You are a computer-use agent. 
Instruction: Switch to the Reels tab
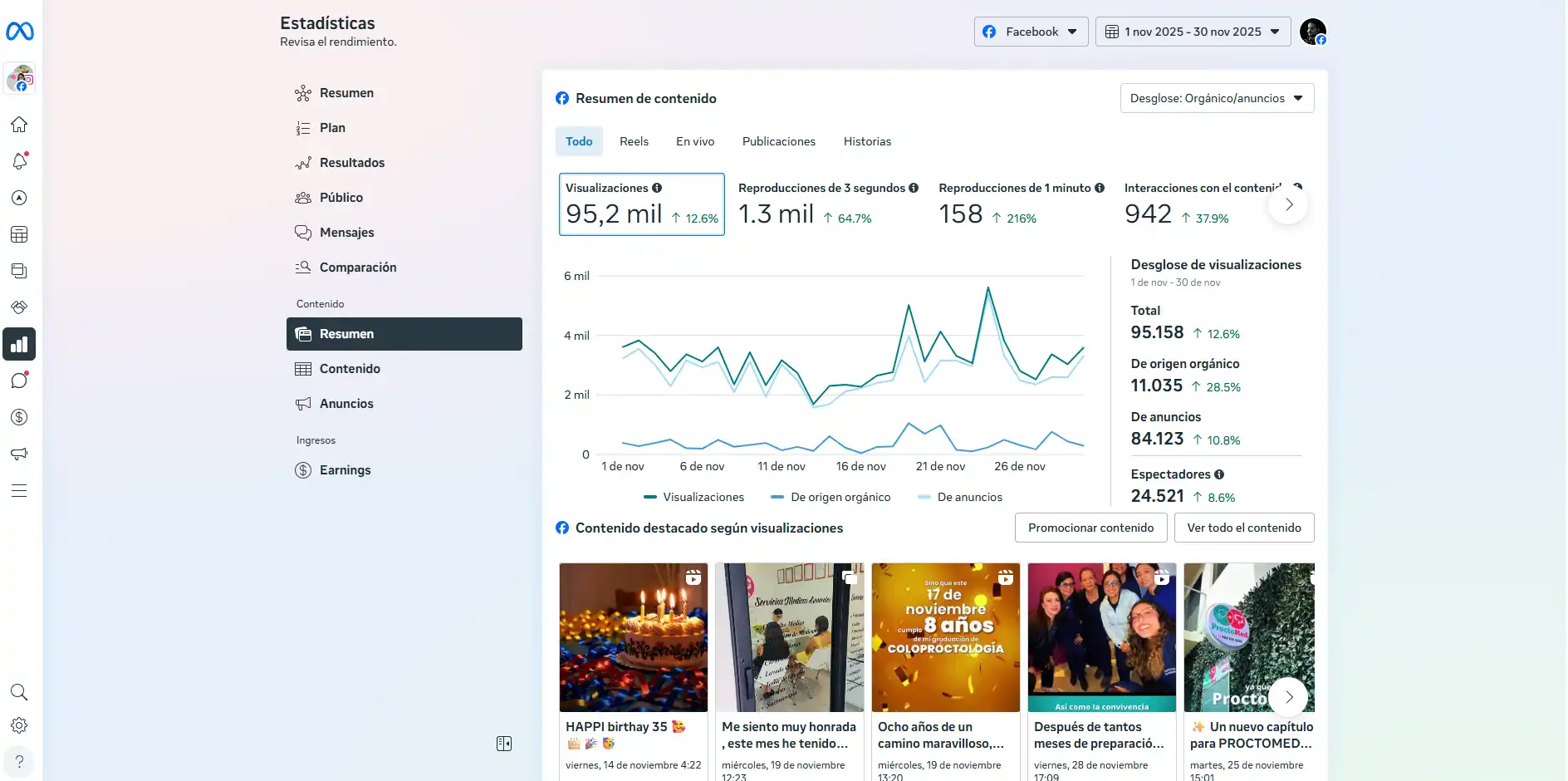click(x=634, y=141)
